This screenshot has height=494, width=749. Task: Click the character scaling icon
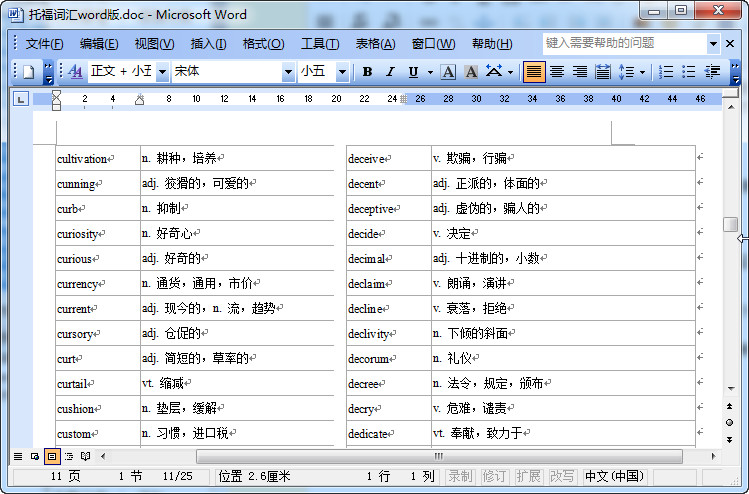pos(493,72)
